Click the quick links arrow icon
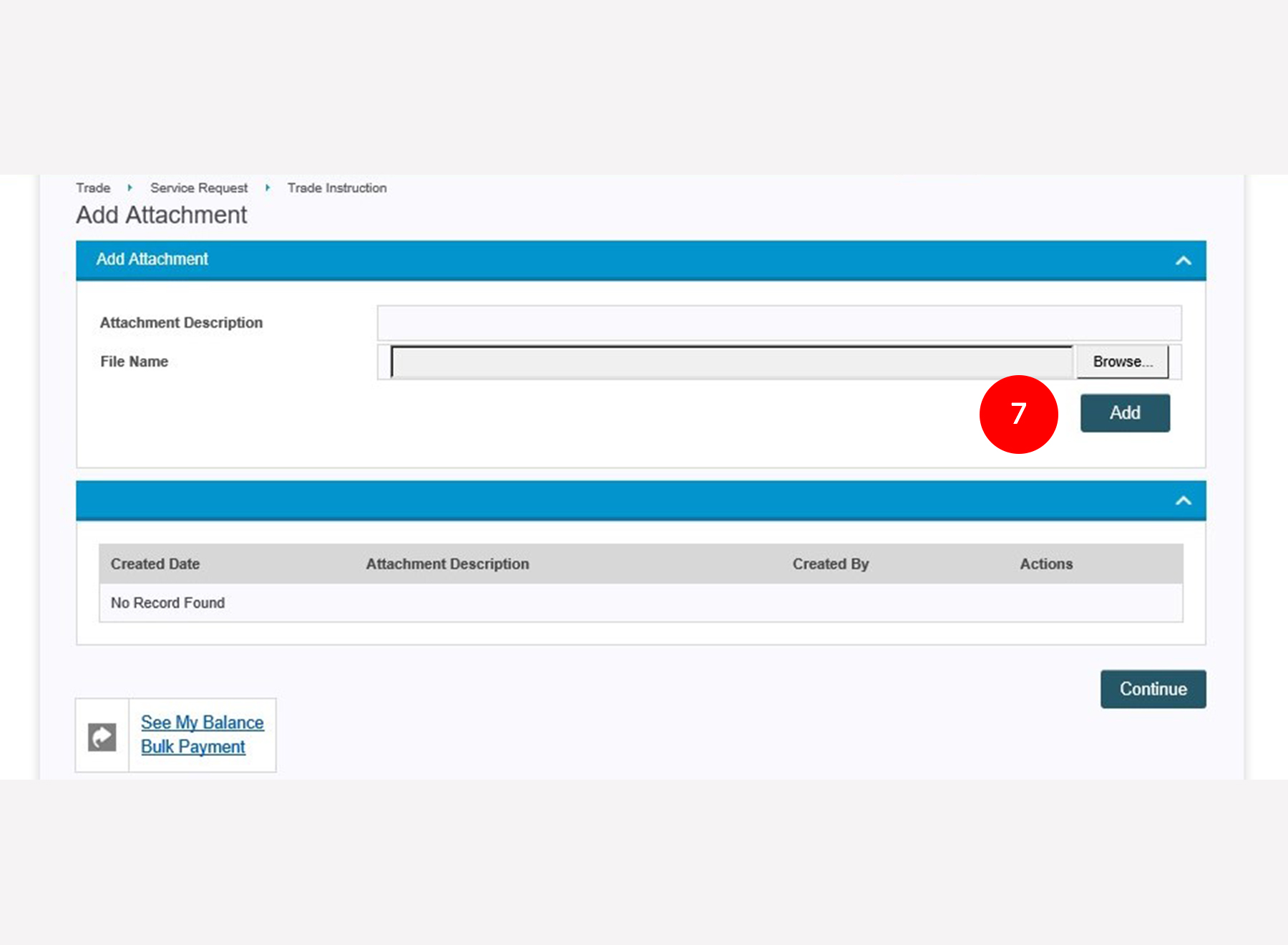This screenshot has width=1288, height=945. [x=102, y=737]
